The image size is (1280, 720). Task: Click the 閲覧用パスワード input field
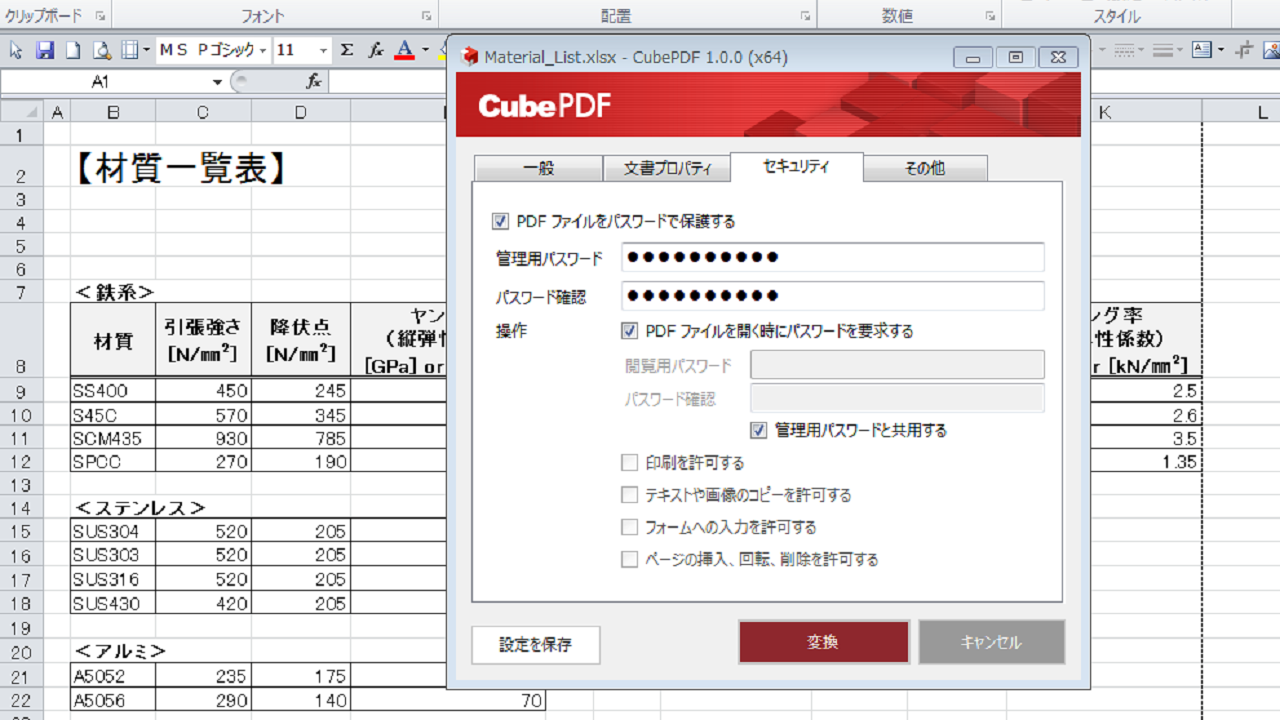tap(897, 365)
